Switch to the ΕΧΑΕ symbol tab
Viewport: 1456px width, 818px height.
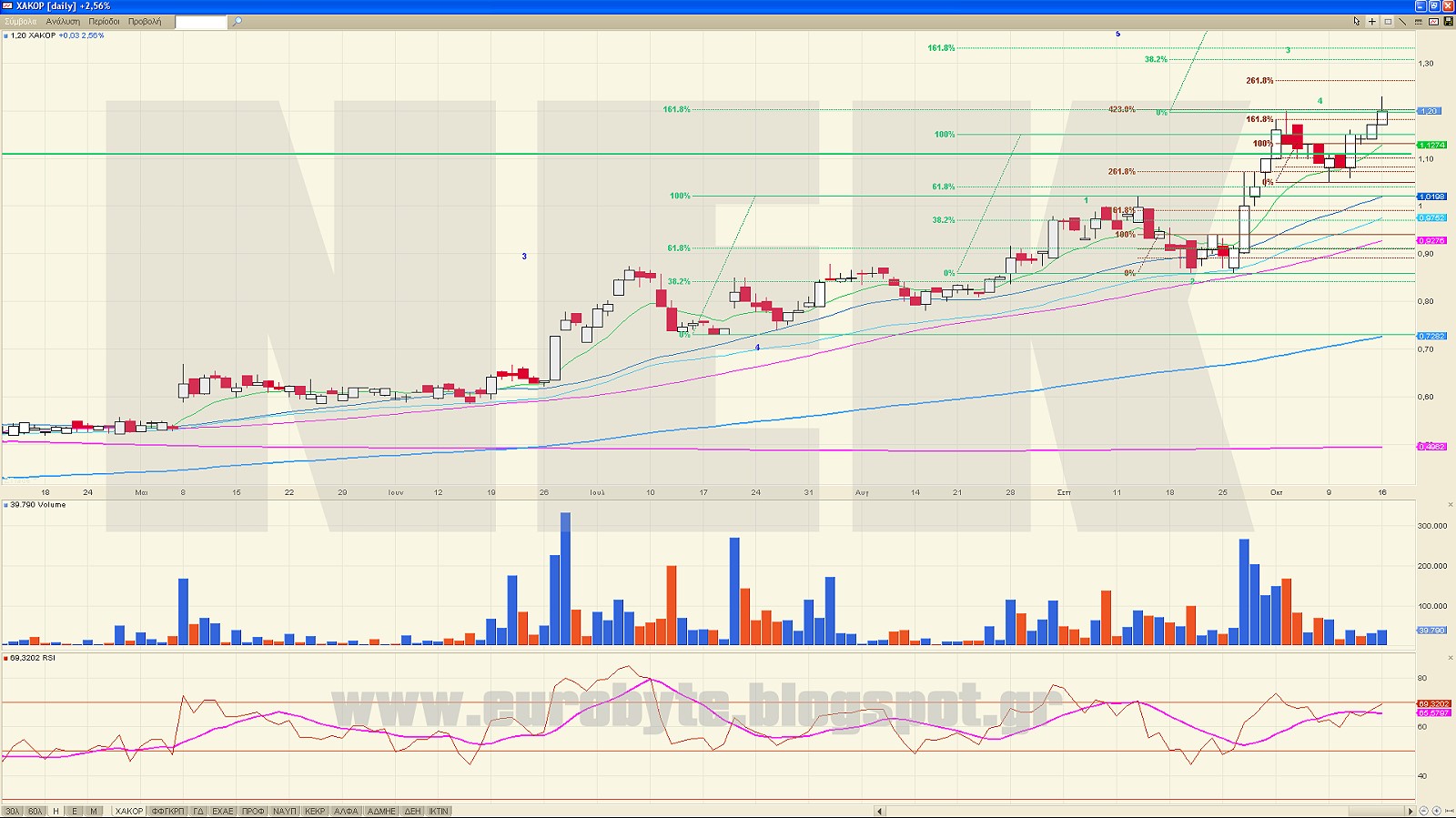click(x=223, y=812)
